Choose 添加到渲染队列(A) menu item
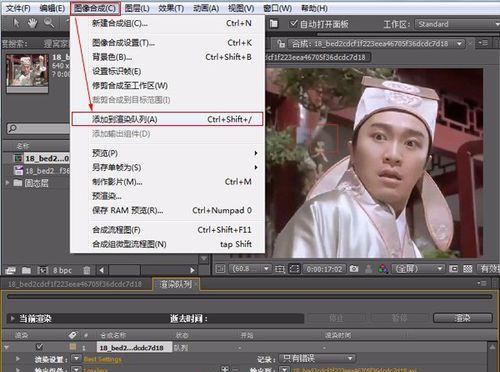This screenshot has width=500, height=372. [x=168, y=119]
